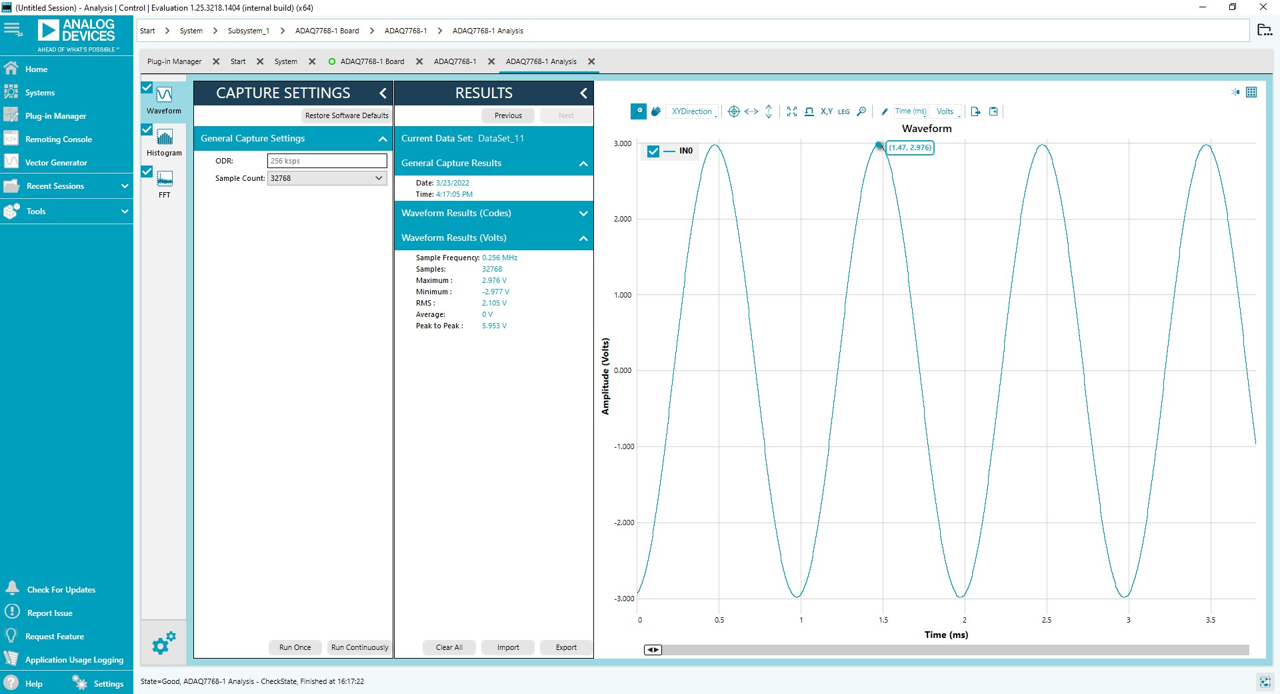Image resolution: width=1280 pixels, height=694 pixels.
Task: Toggle the FFT enable checkbox
Action: pos(145,171)
